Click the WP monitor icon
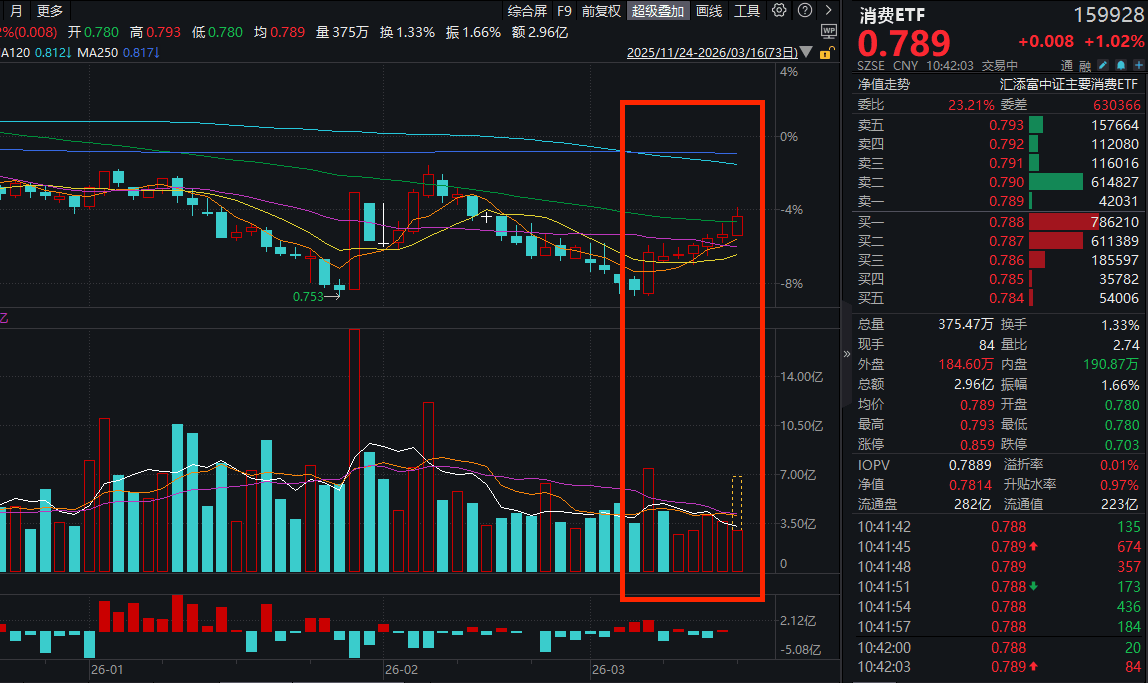Viewport: 1148px width, 683px height. click(828, 32)
